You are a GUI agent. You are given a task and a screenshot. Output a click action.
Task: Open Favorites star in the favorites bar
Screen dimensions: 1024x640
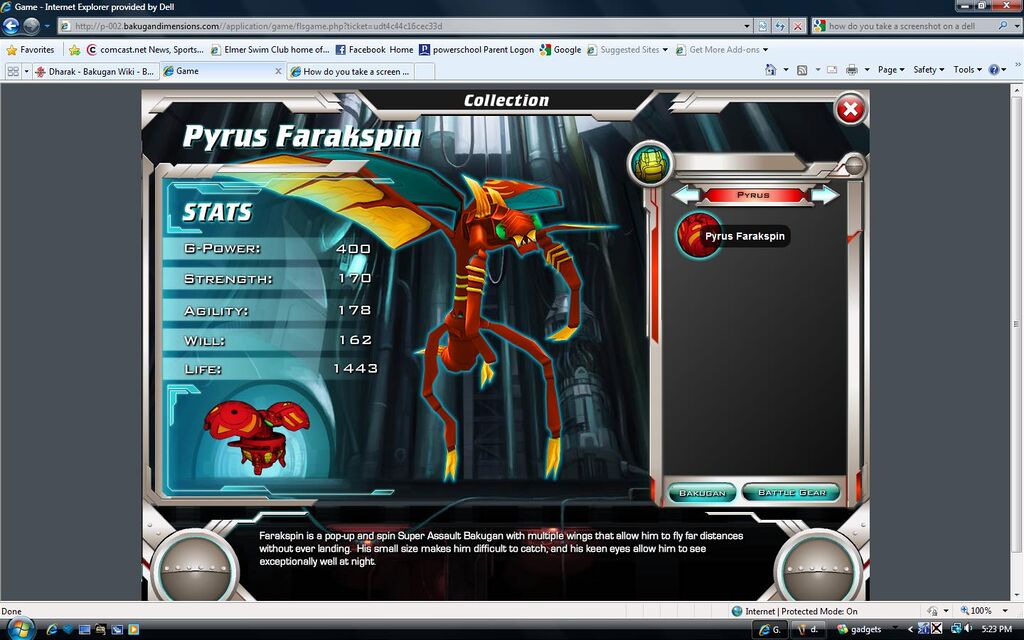(x=30, y=49)
